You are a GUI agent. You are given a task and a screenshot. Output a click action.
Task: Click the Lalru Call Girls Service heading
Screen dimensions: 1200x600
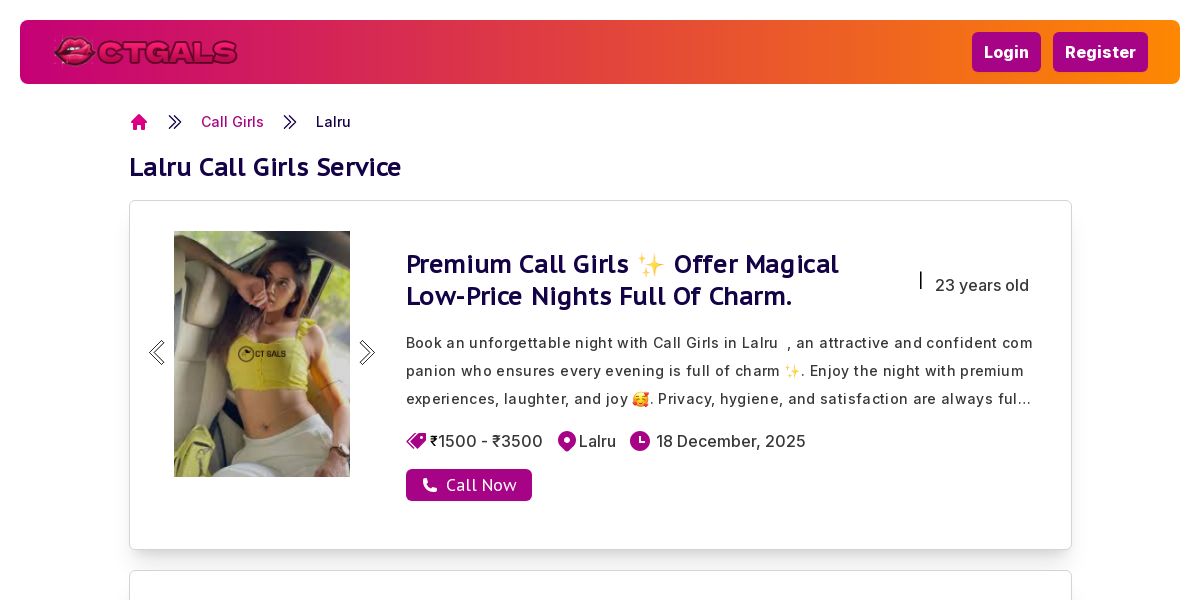coord(265,167)
